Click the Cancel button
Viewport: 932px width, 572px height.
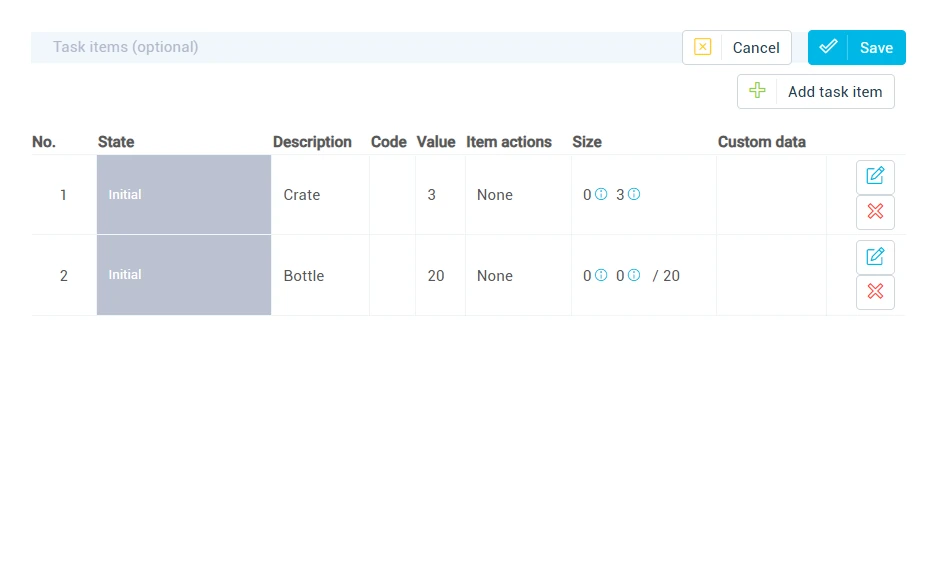click(736, 48)
